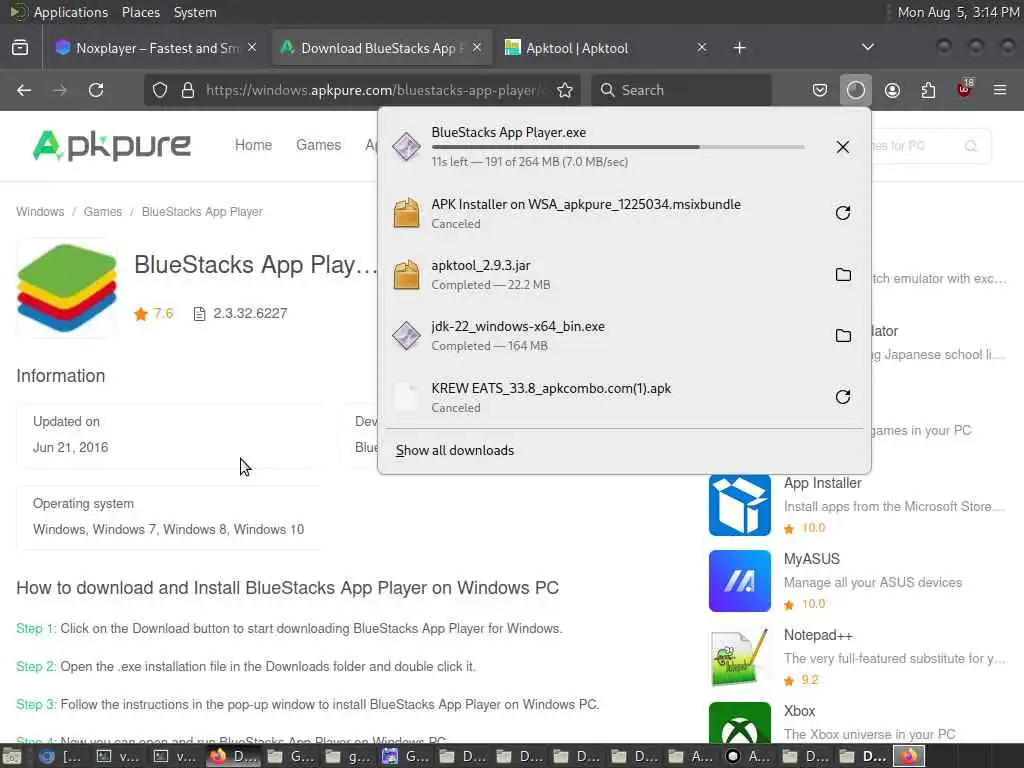
Task: Click the padlock site information icon
Action: (x=188, y=90)
